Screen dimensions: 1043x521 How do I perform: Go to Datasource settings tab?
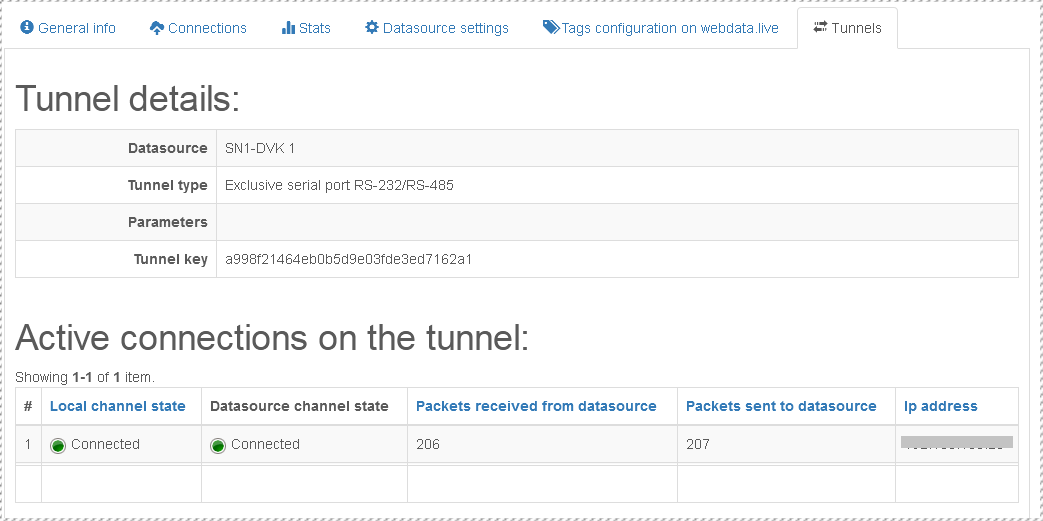coord(445,28)
